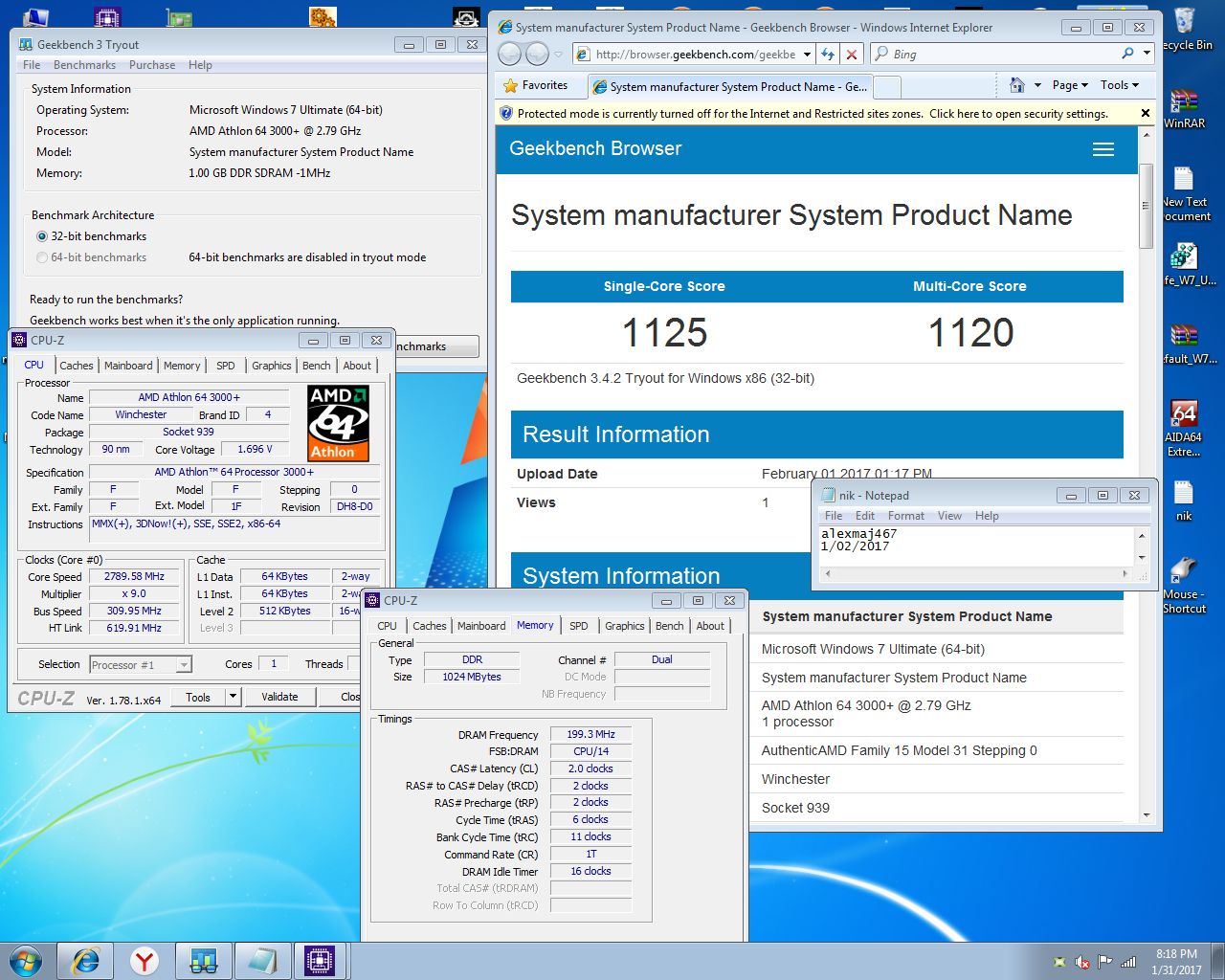Close the protected mode information bar
Viewport: 1225px width, 980px height.
(1146, 113)
